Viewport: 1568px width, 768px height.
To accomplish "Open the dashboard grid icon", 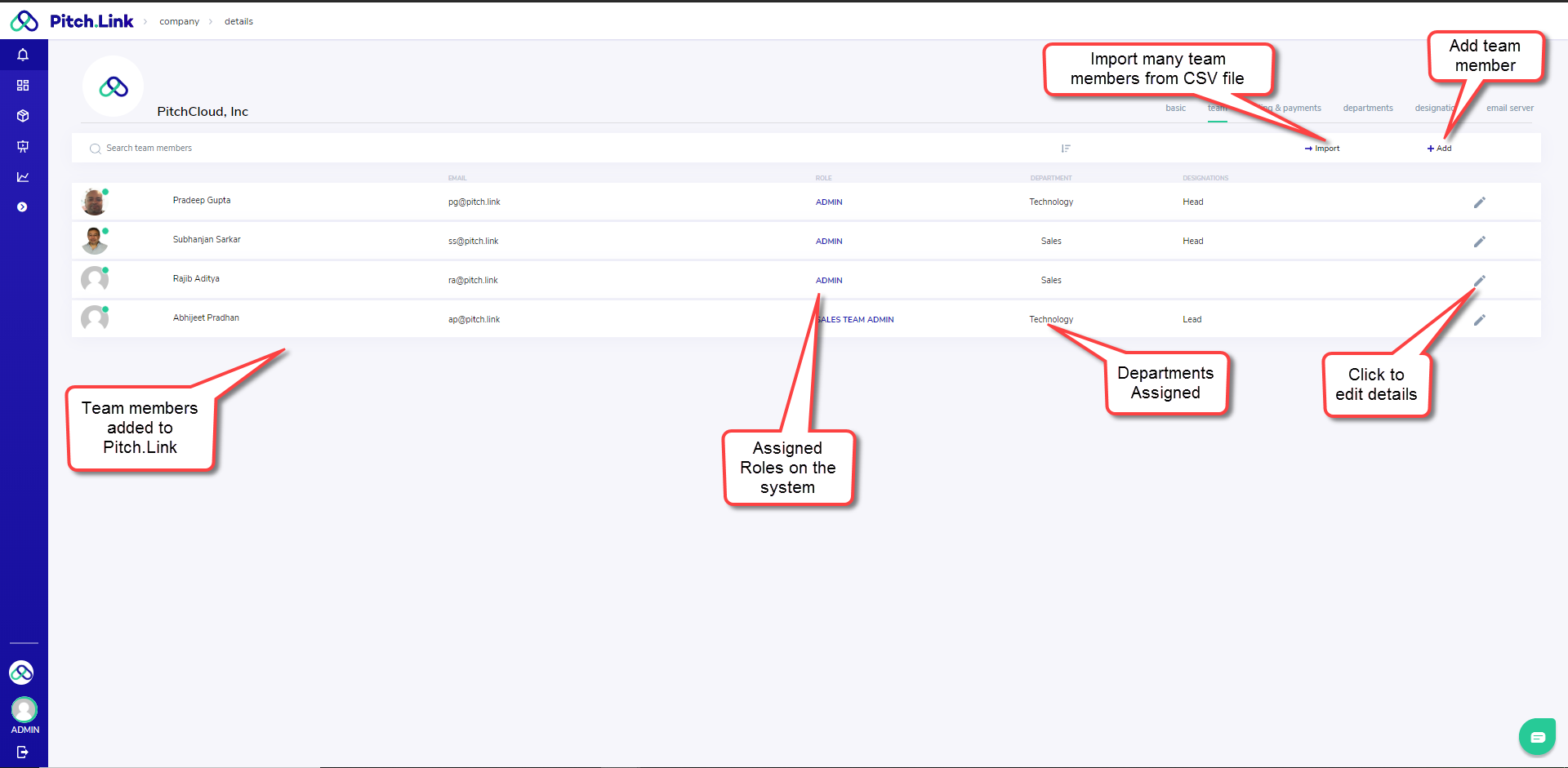I will [23, 86].
